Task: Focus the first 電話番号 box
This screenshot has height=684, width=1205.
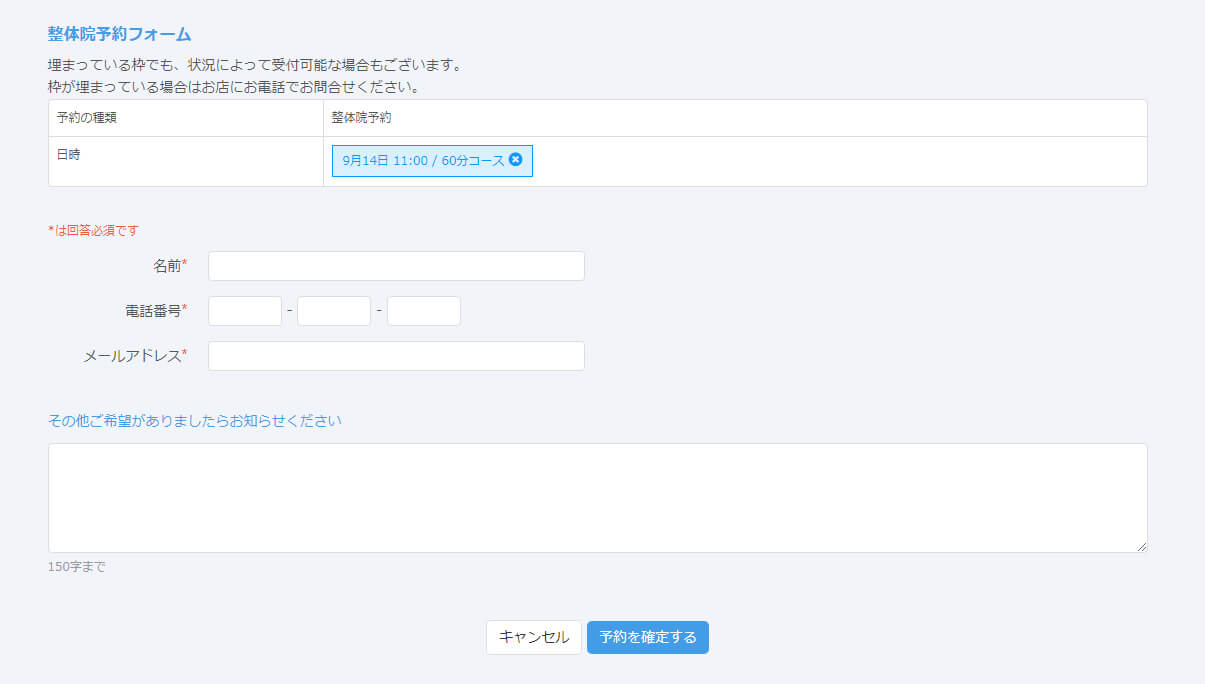Action: click(245, 311)
